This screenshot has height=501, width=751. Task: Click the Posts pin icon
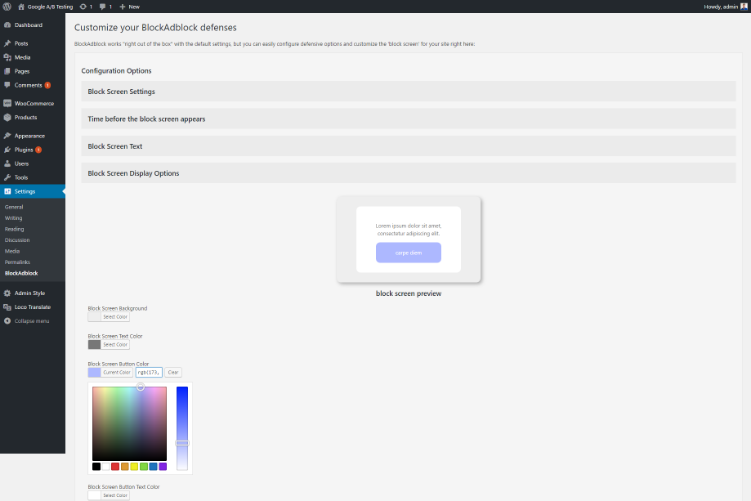pos(7,43)
